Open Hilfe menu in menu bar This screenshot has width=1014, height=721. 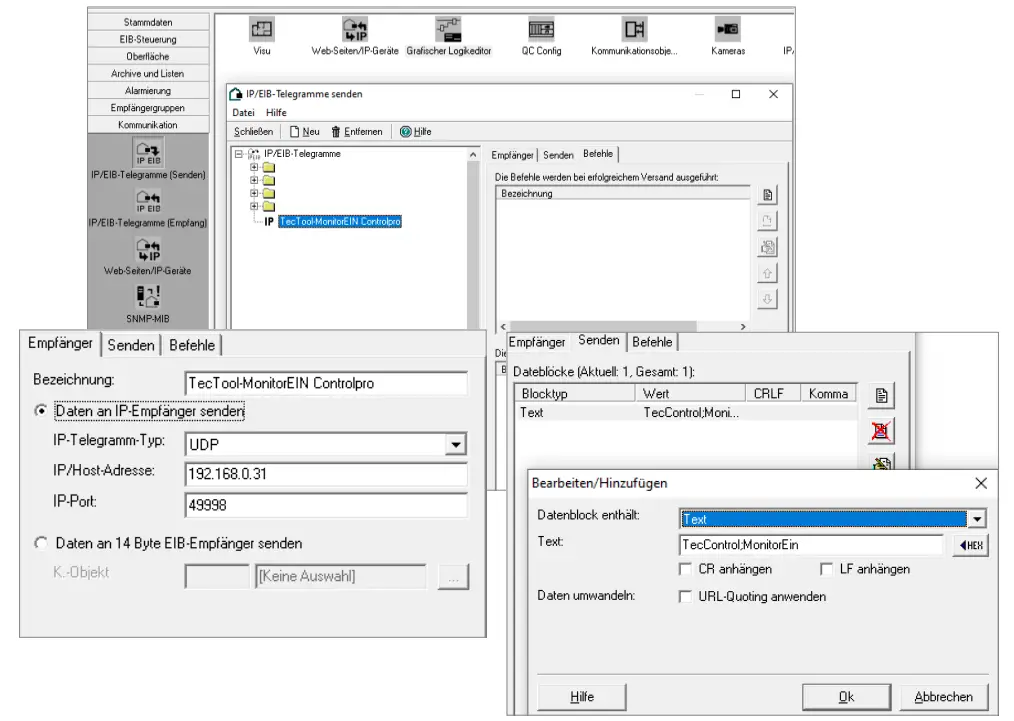[276, 113]
